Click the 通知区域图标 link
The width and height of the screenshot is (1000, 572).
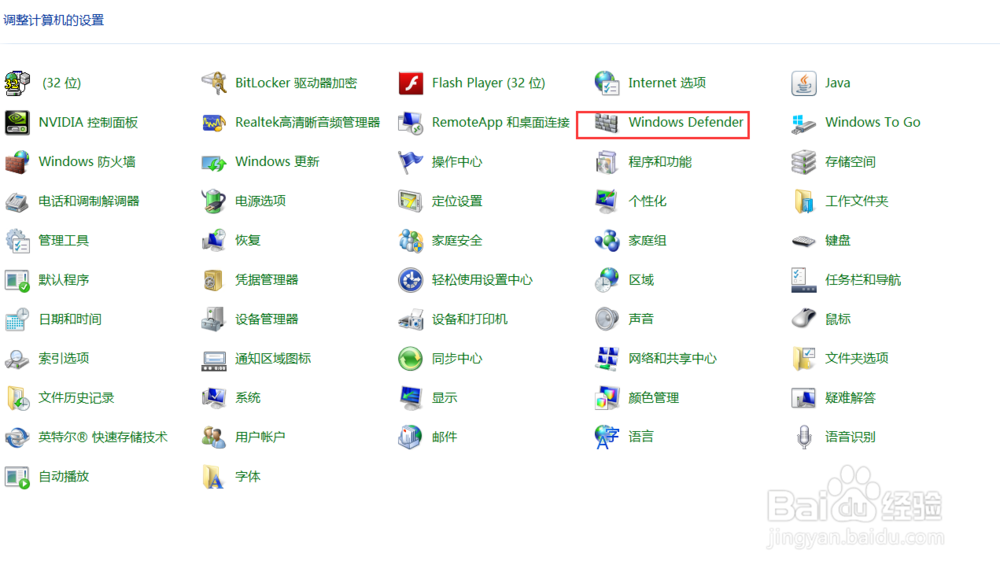click(273, 358)
